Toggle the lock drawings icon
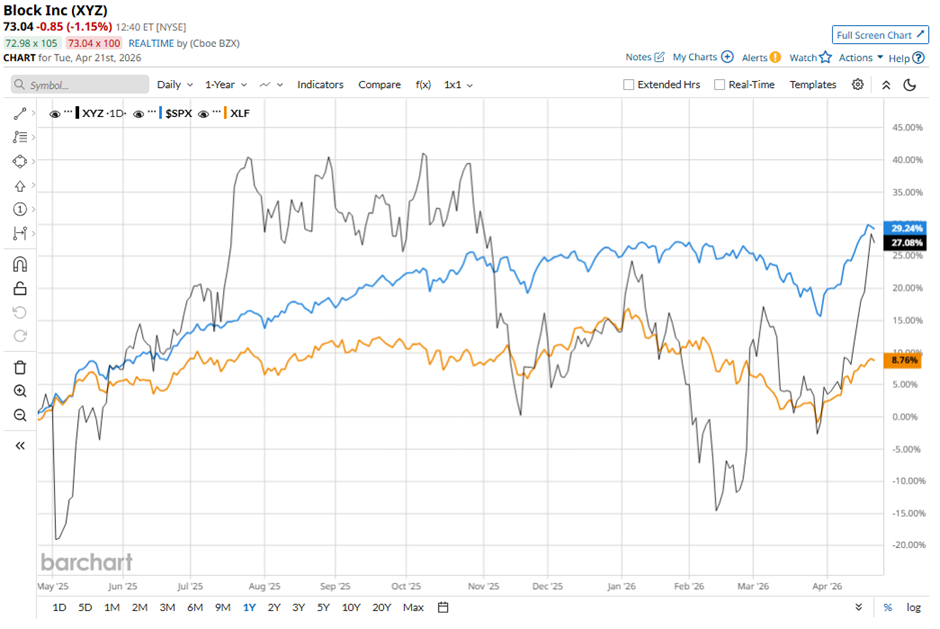The image size is (940, 629). (x=20, y=289)
